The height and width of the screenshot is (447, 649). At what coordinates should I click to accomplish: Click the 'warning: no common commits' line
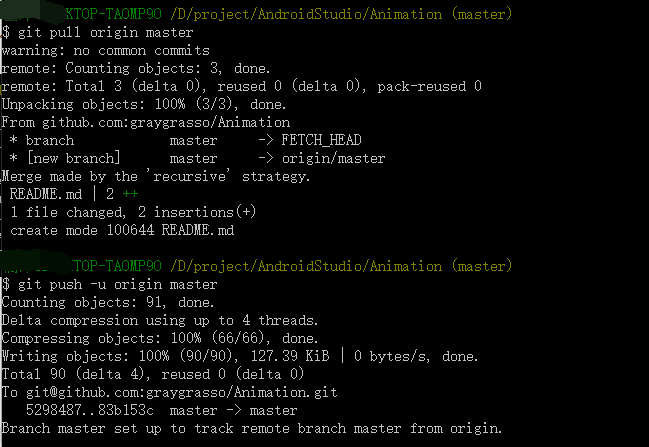point(106,50)
